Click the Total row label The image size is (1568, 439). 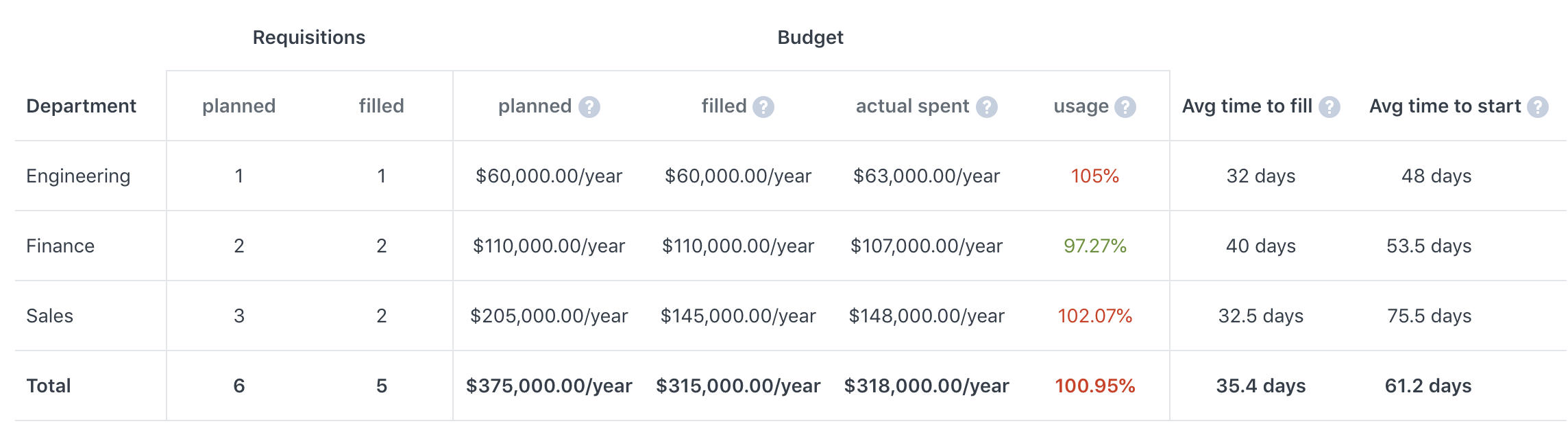click(48, 386)
